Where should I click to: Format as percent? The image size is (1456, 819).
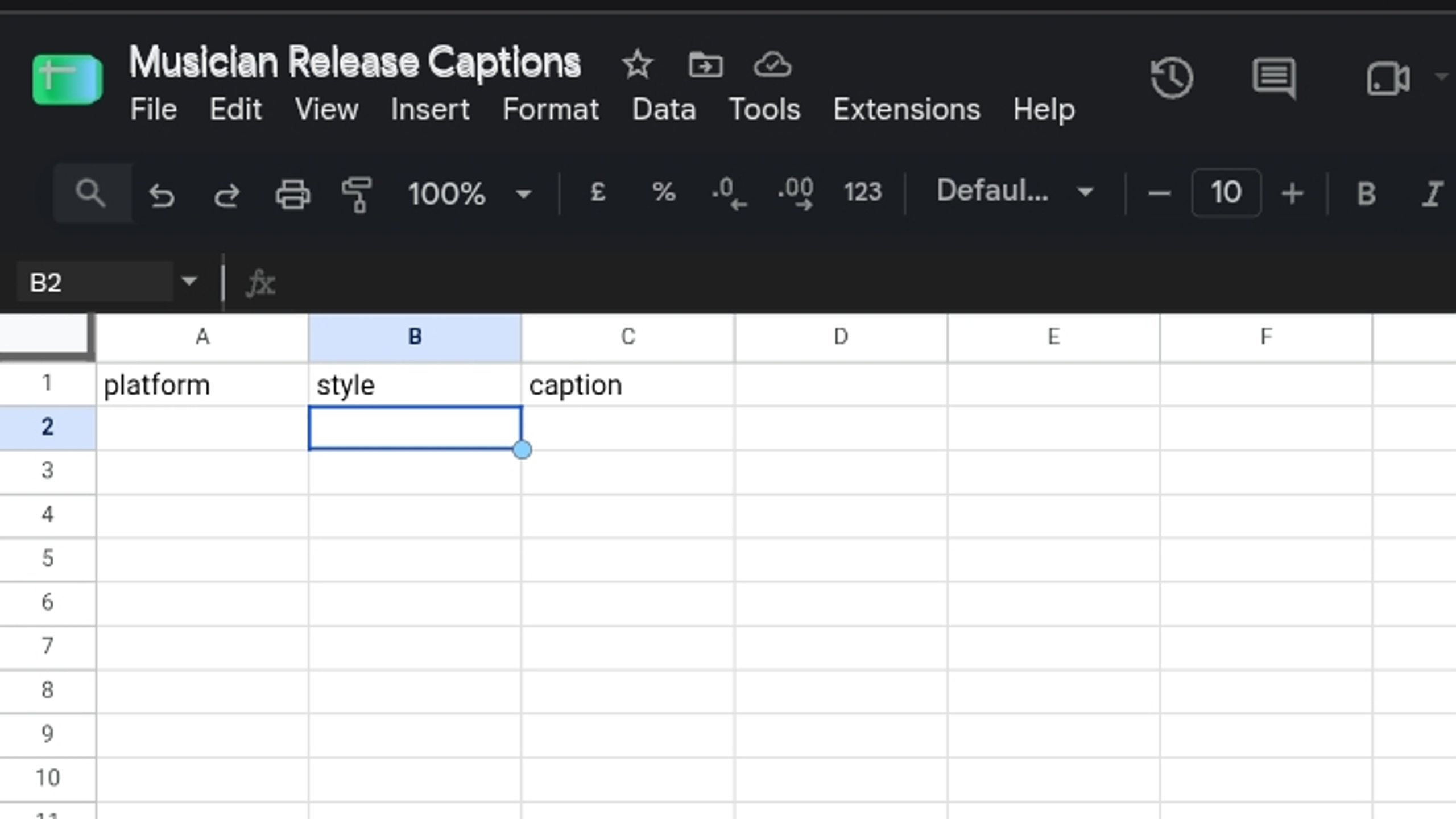coord(664,192)
